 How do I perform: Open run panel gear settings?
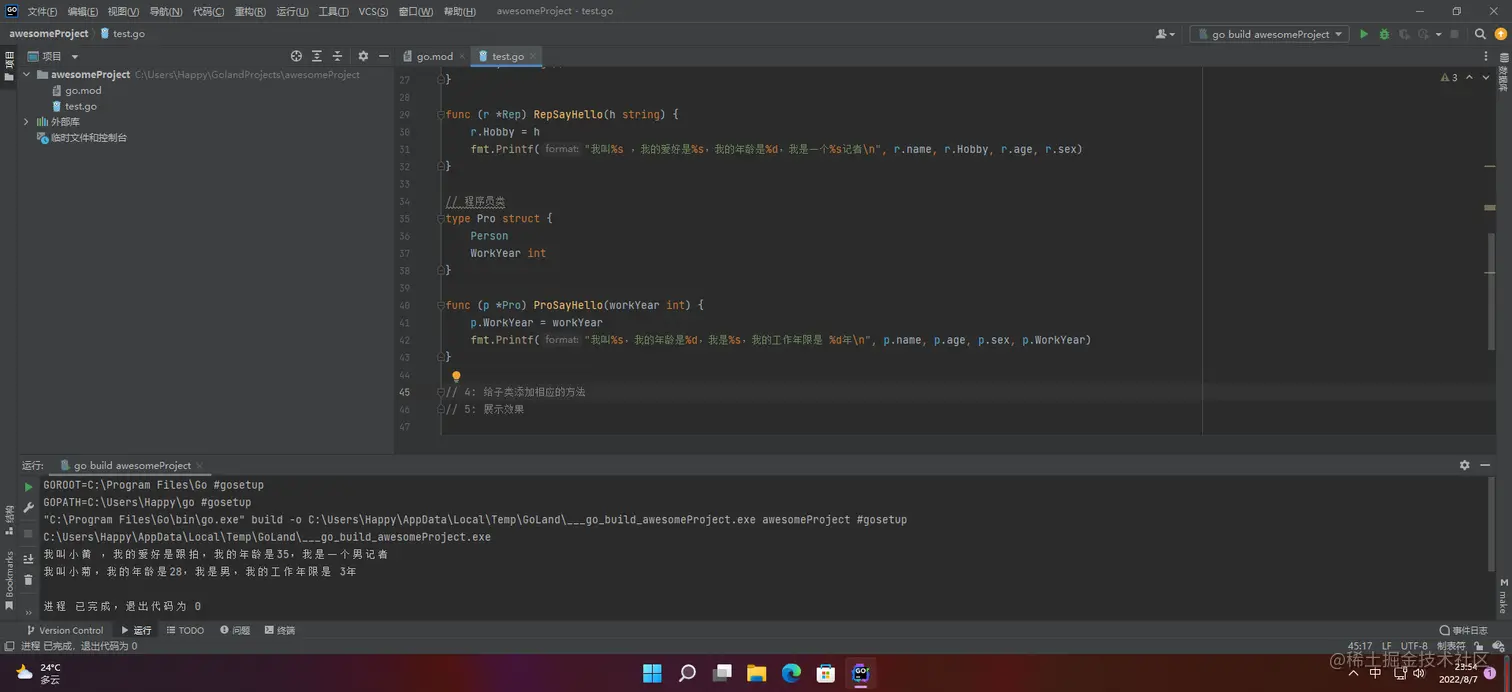1465,465
